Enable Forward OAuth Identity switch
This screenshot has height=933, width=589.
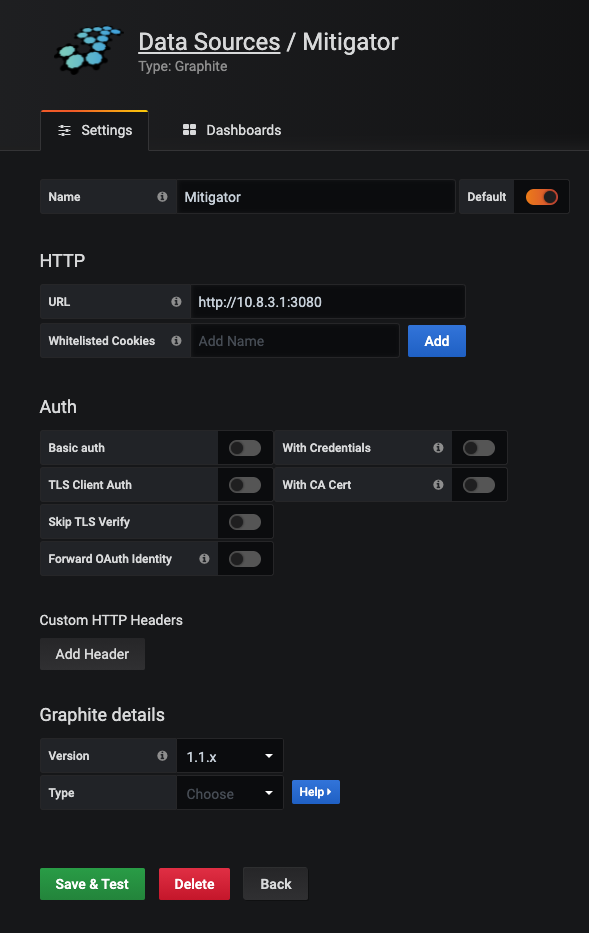click(245, 559)
